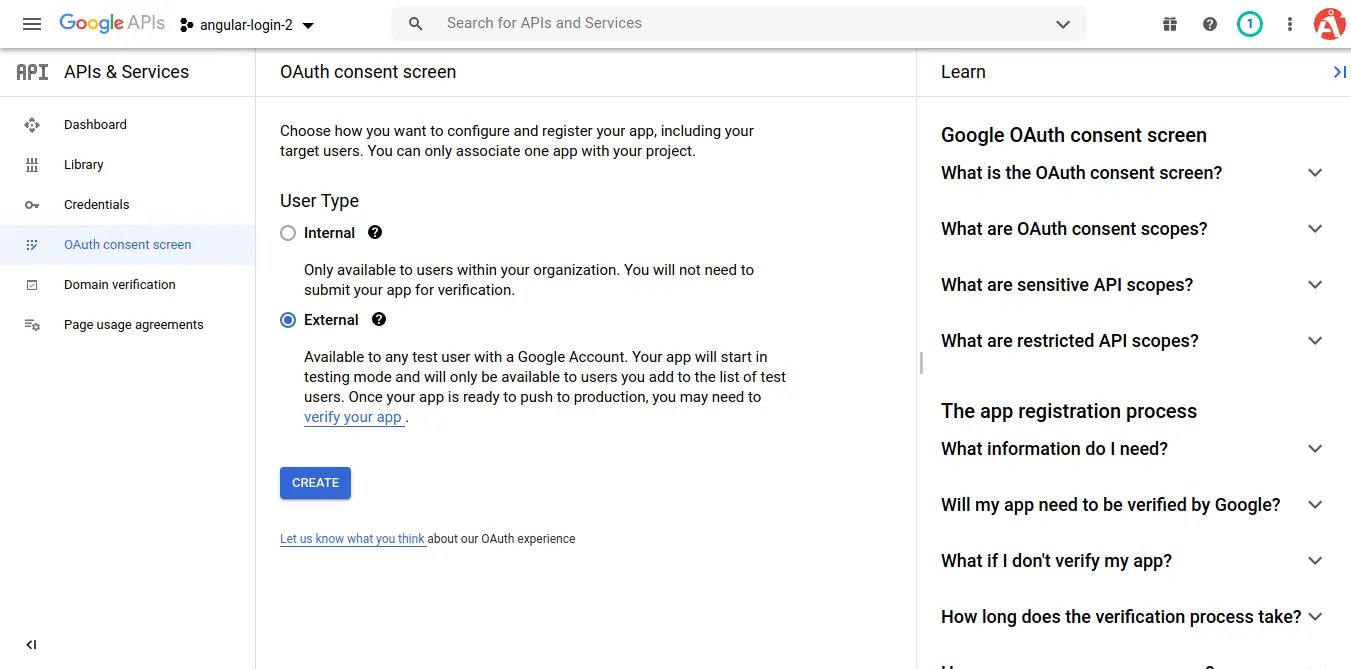The height and width of the screenshot is (669, 1351).
Task: Follow the "verify your app" link
Action: (x=353, y=418)
